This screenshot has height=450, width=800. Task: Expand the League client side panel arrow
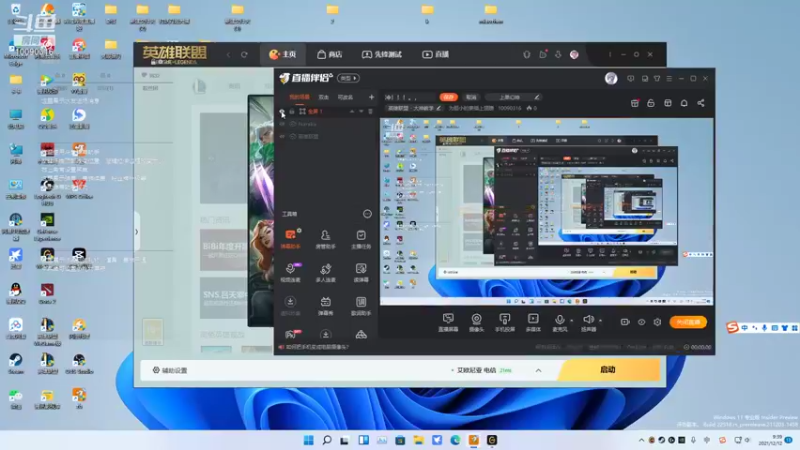pyautogui.click(x=136, y=232)
